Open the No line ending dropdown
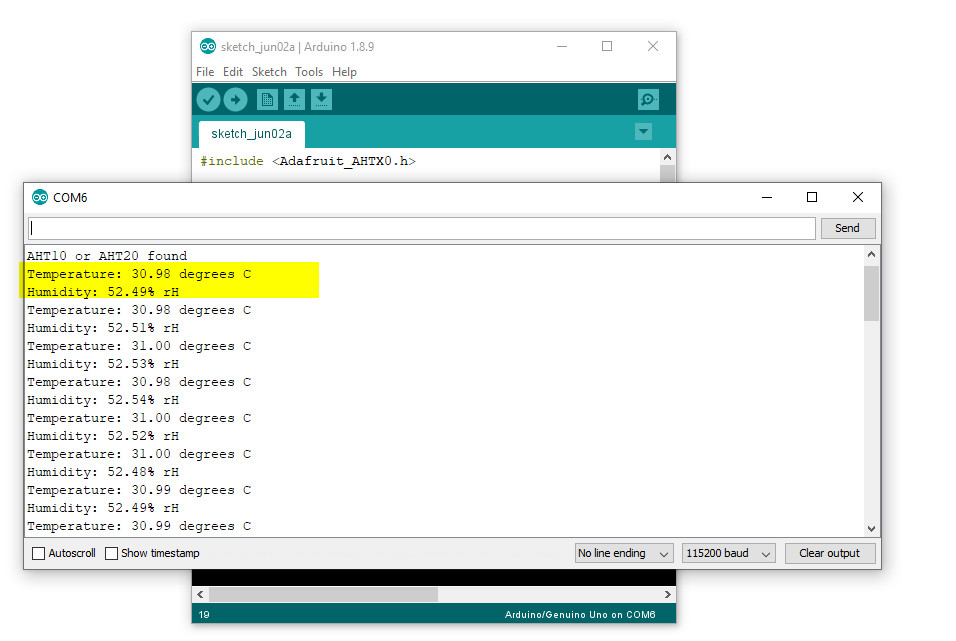 pos(624,553)
